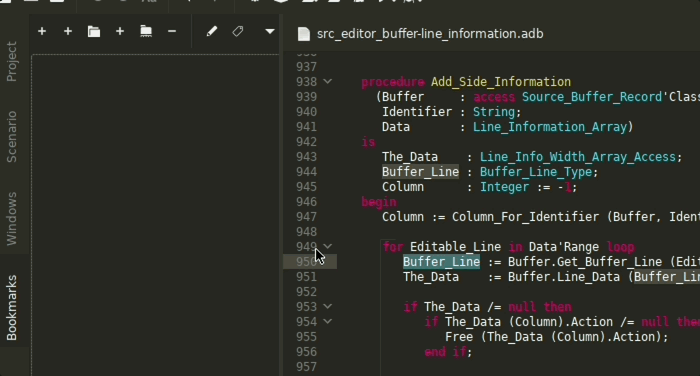Select the Bookmarks side tab
This screenshot has width=700, height=376.
coord(12,308)
